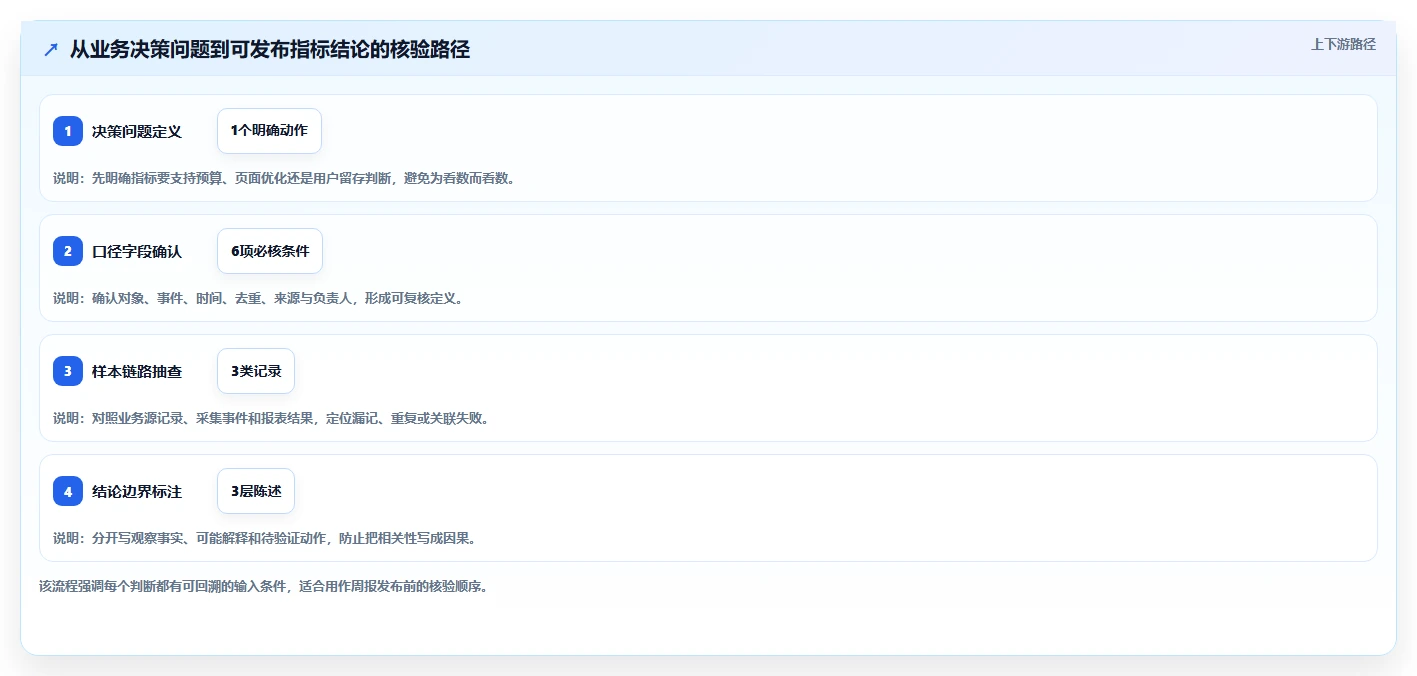
Task: Click the description starting 先明确指标要支持预算
Action: [x=284, y=178]
